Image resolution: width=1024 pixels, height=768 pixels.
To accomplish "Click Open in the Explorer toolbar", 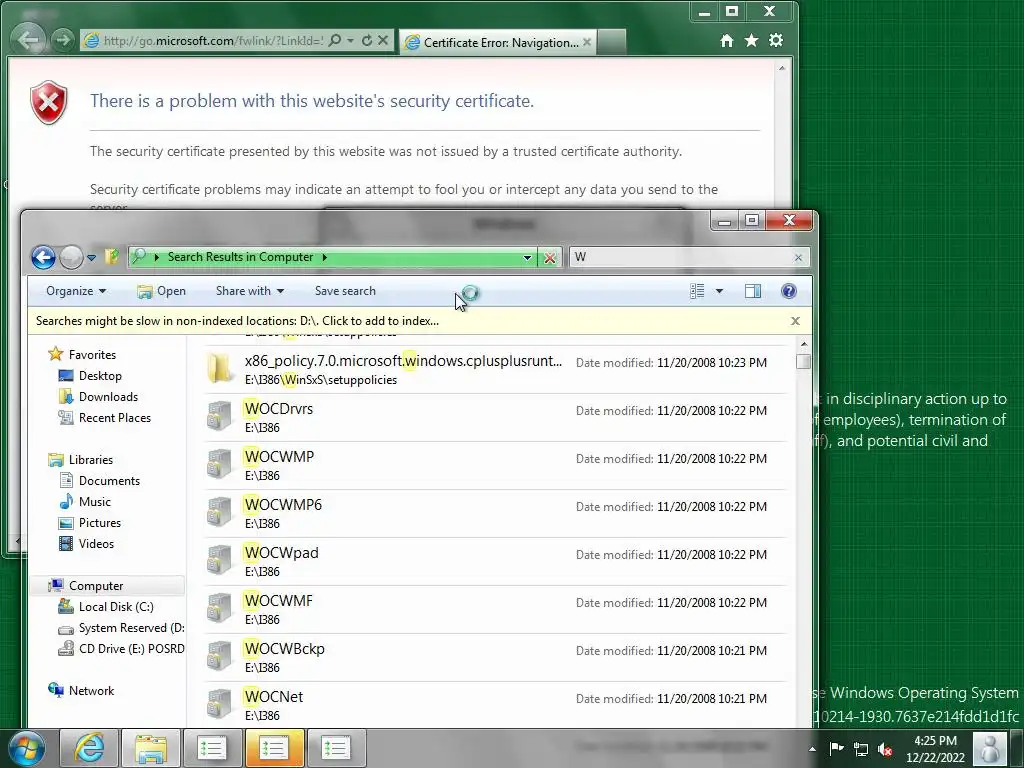I will [162, 291].
